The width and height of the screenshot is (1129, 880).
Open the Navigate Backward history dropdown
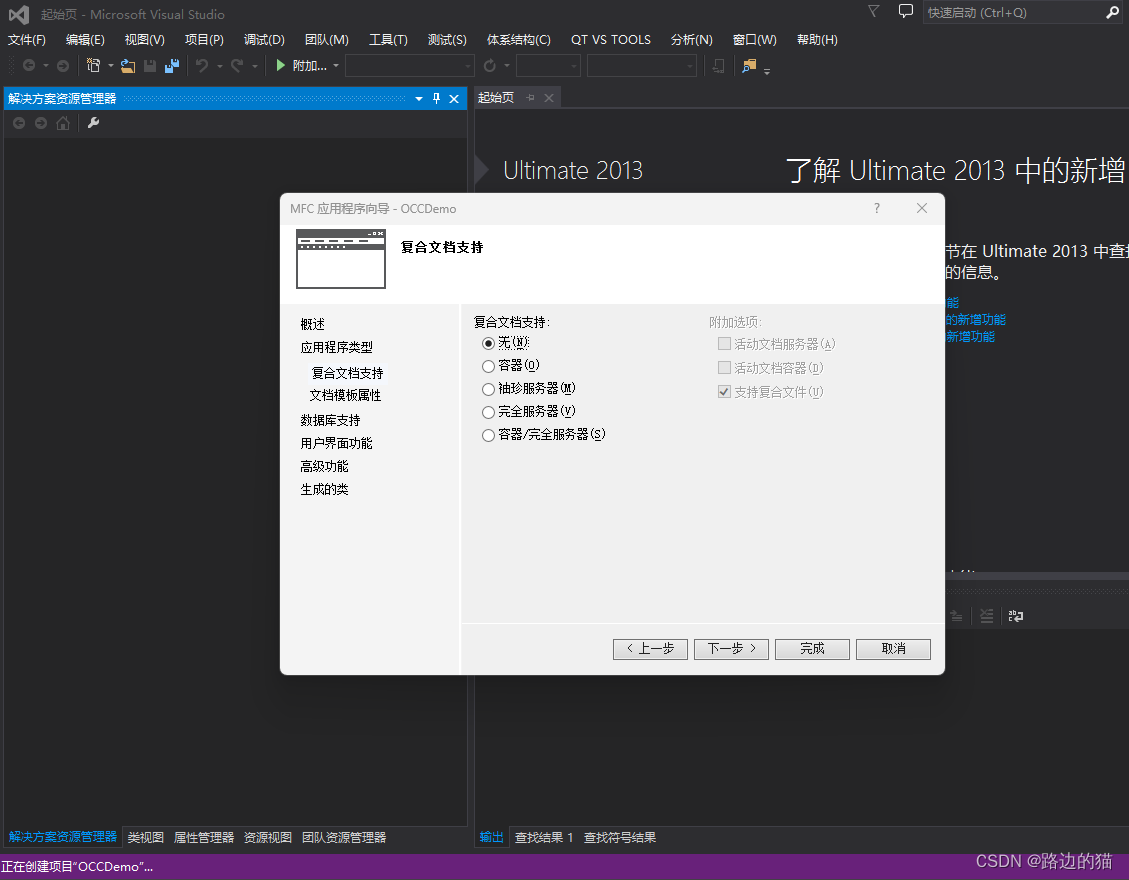(45, 66)
